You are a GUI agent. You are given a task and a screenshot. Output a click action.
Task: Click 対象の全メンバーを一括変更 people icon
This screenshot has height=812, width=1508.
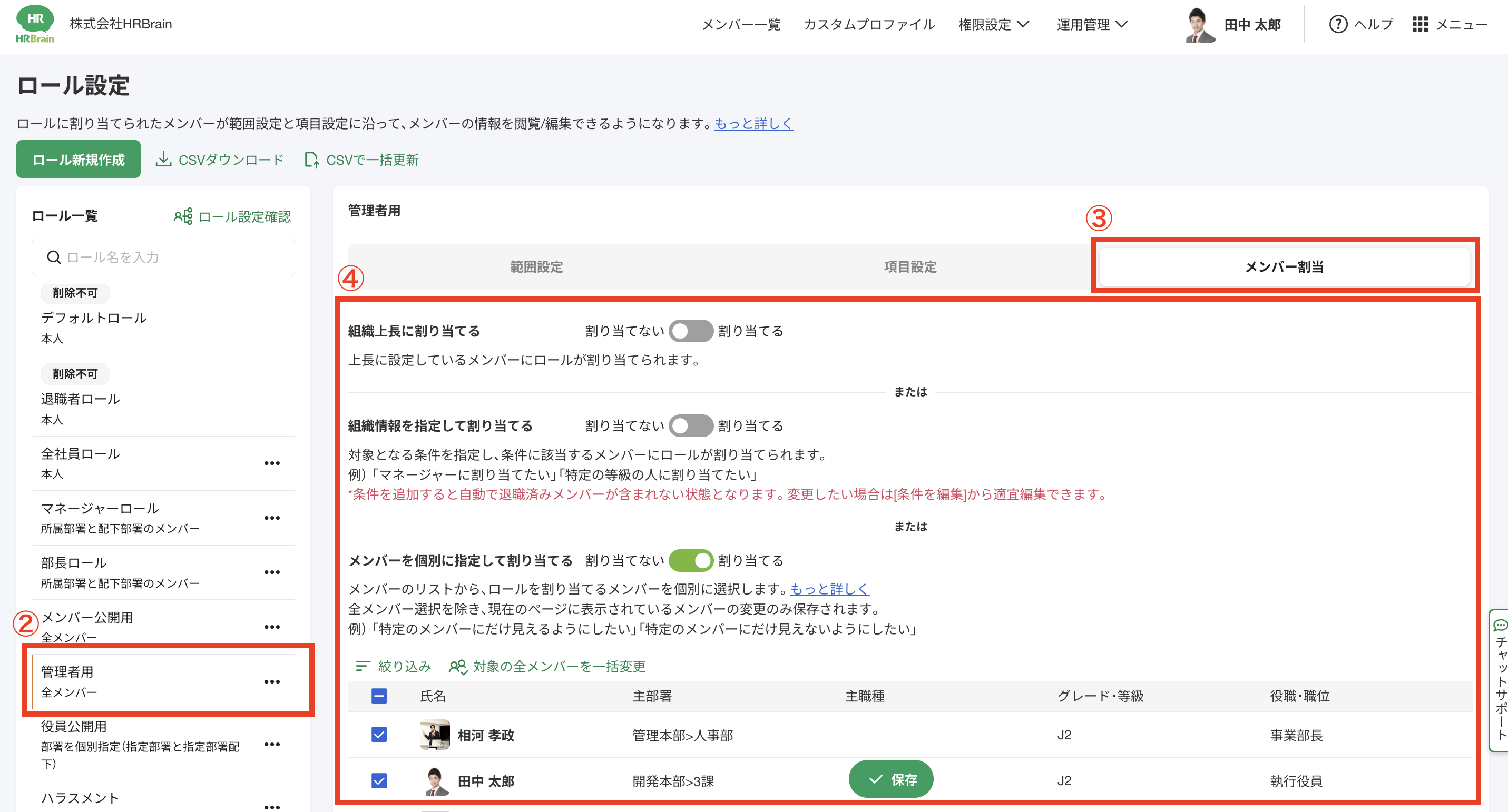(x=458, y=666)
